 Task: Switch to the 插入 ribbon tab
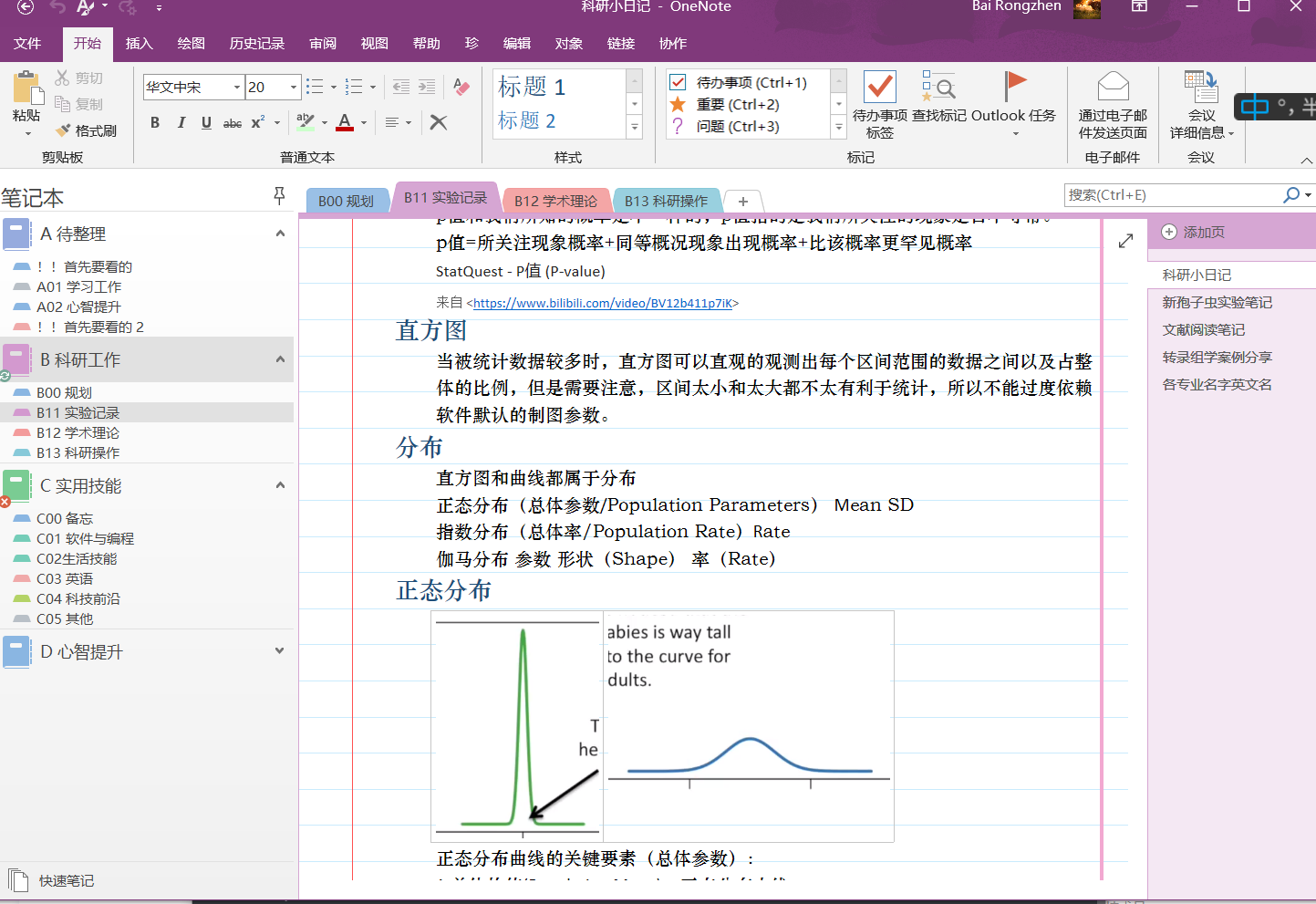139,44
